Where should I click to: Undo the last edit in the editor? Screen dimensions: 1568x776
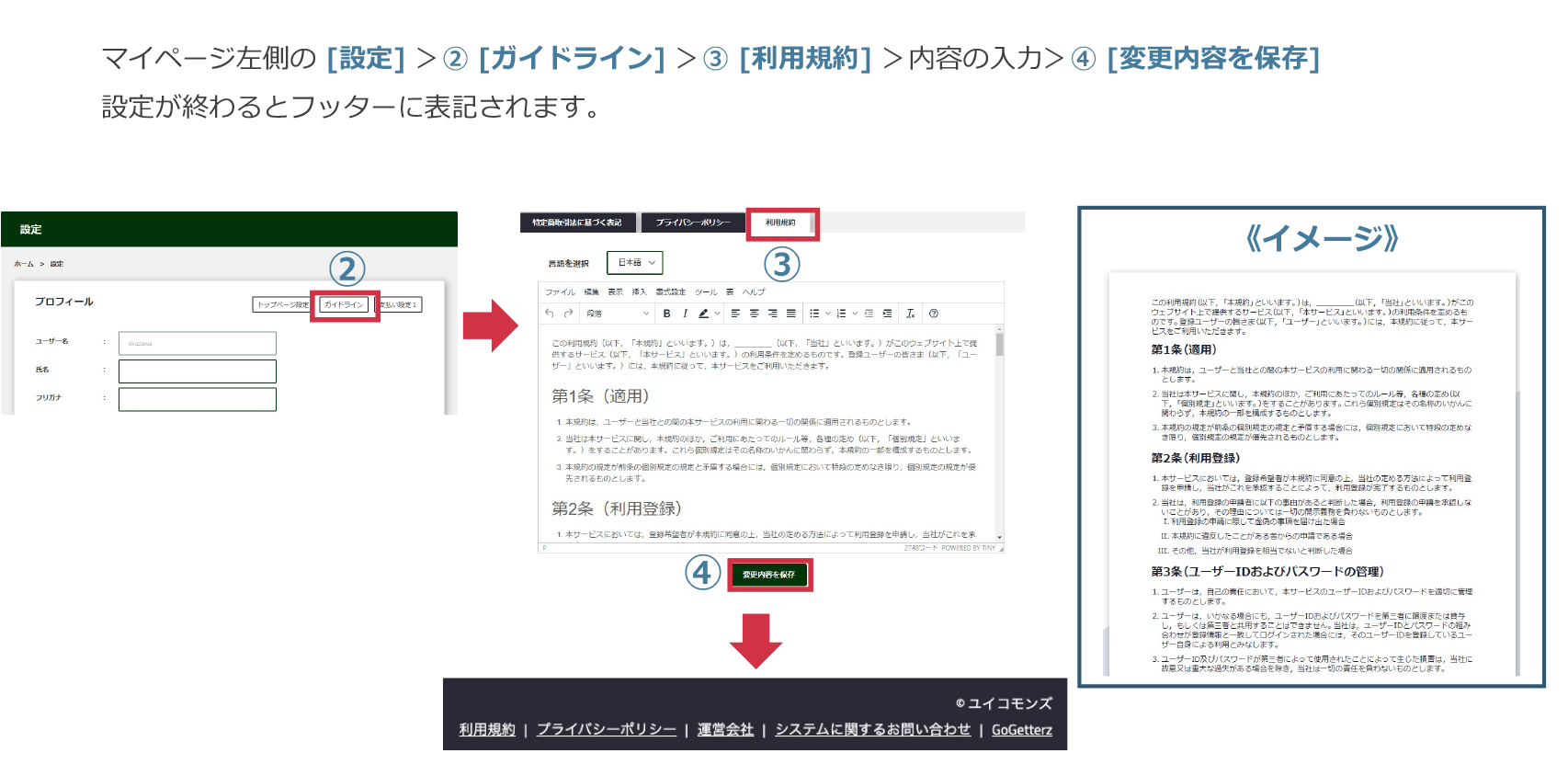550,314
